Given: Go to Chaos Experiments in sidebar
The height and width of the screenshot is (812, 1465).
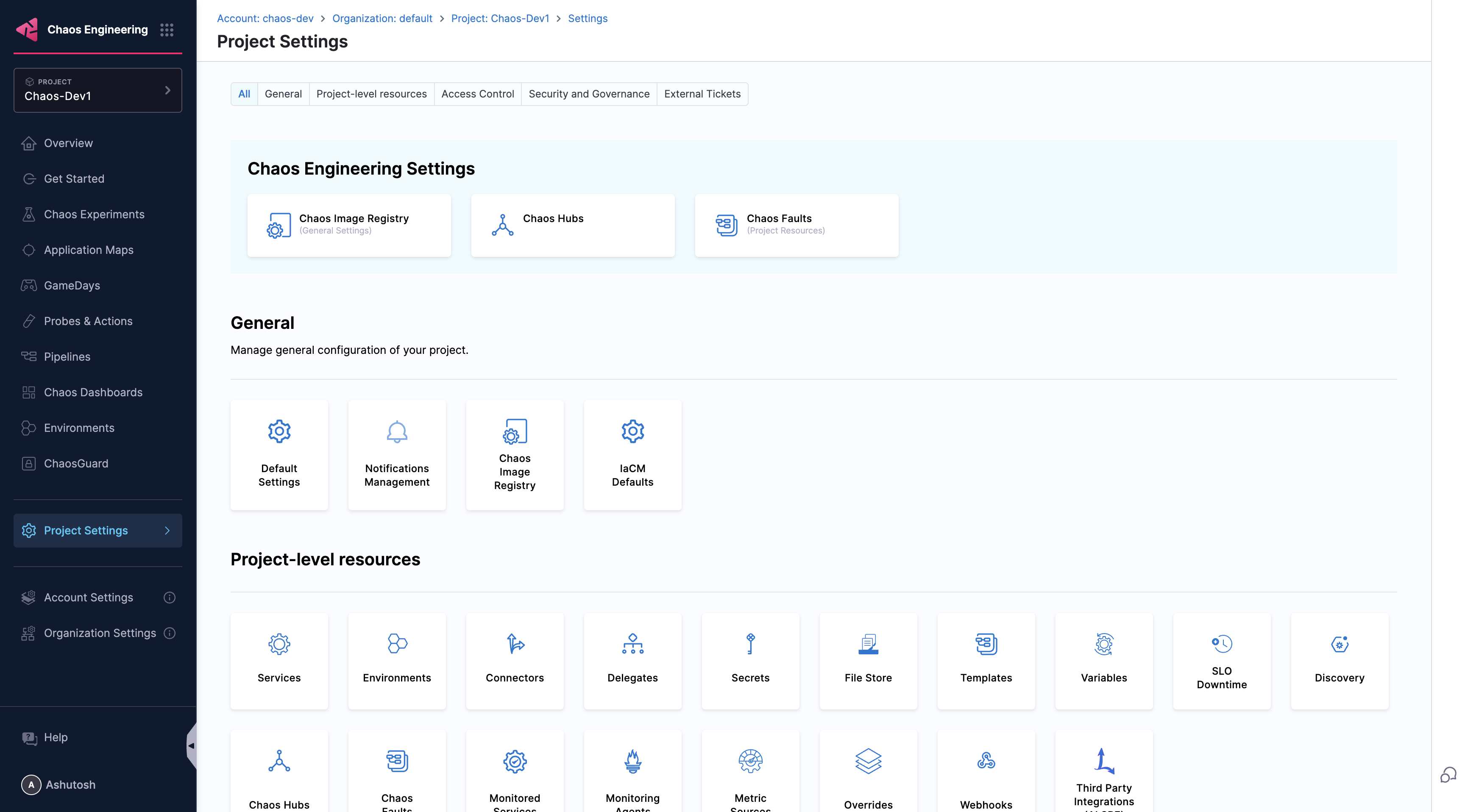Looking at the screenshot, I should (x=94, y=214).
